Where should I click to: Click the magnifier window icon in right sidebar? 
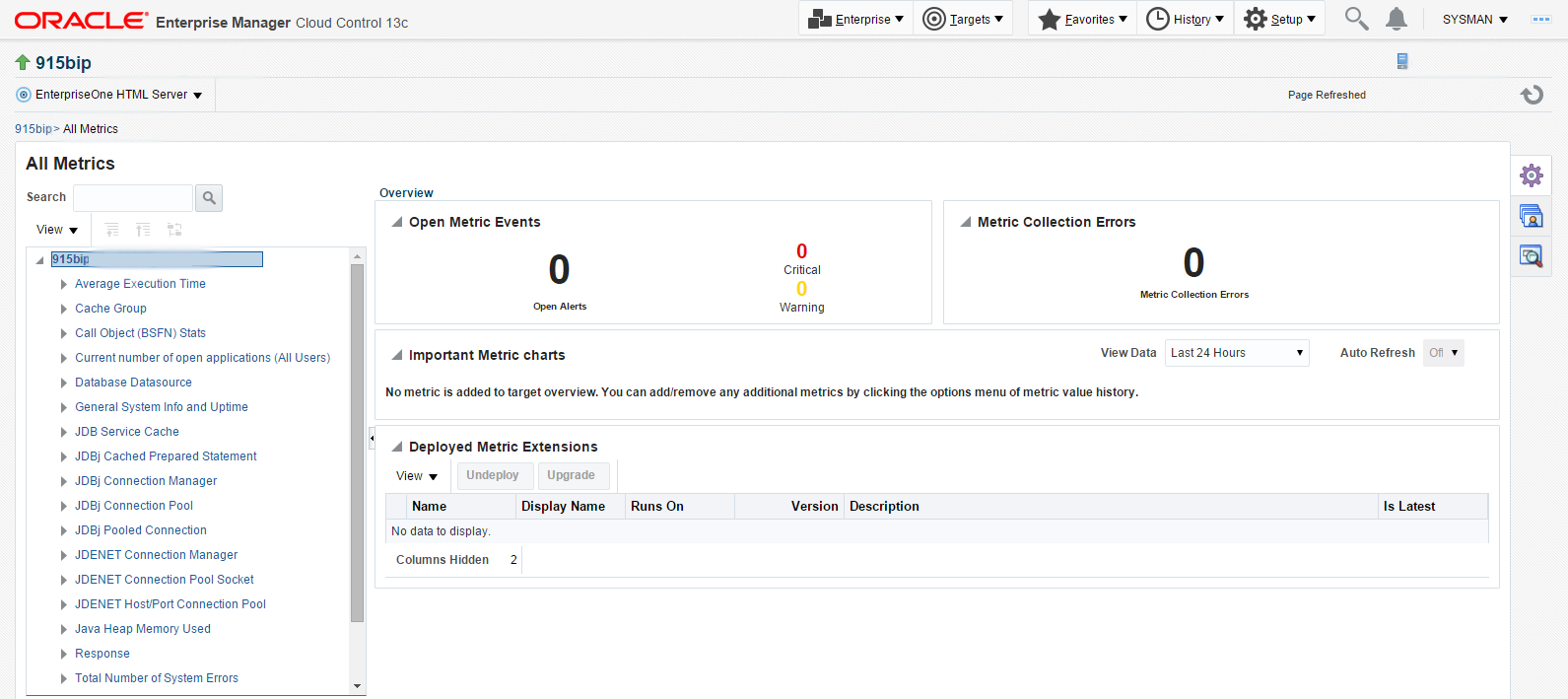tap(1531, 256)
